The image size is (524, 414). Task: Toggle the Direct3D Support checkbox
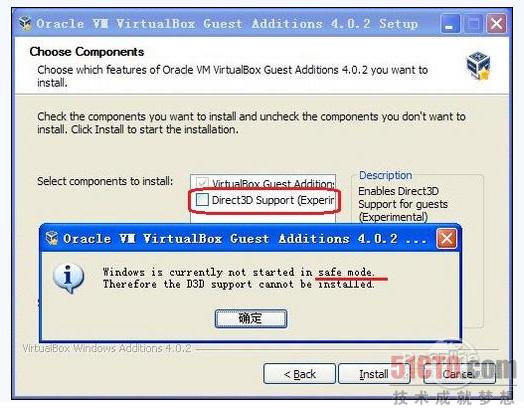tap(202, 199)
